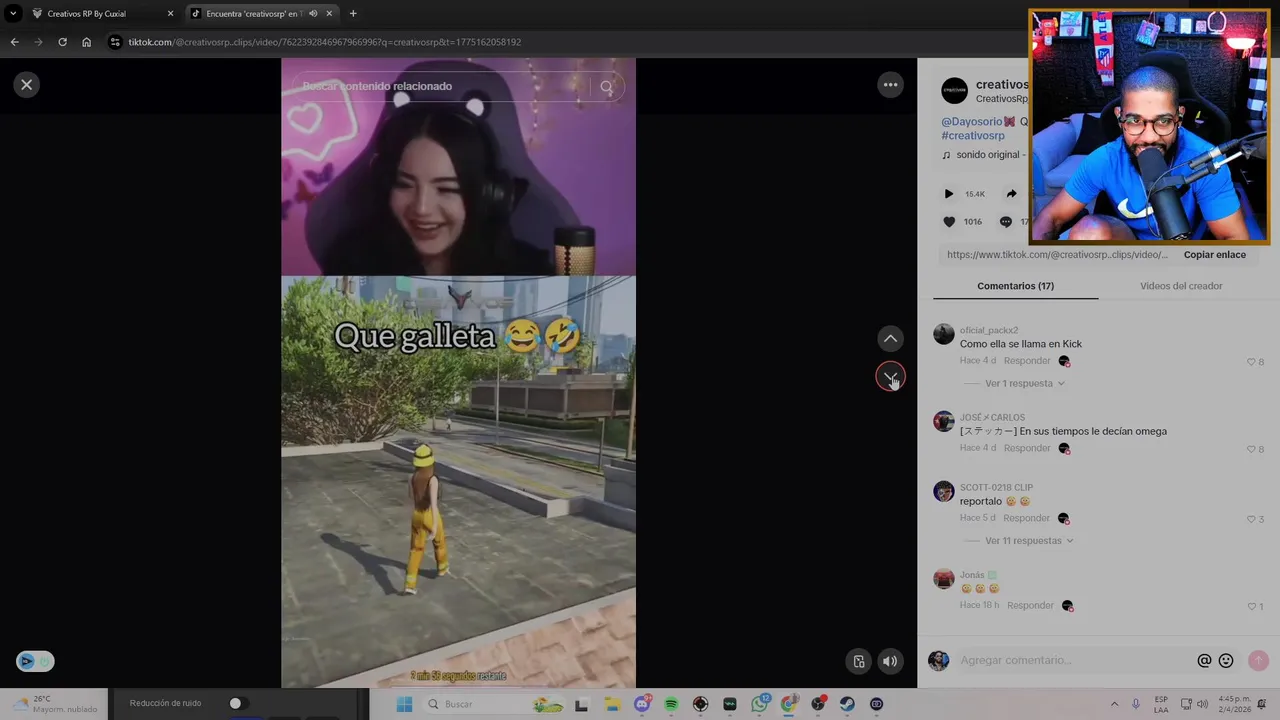This screenshot has height=720, width=1280.
Task: Open comments via speech bubble icon
Action: (1006, 222)
